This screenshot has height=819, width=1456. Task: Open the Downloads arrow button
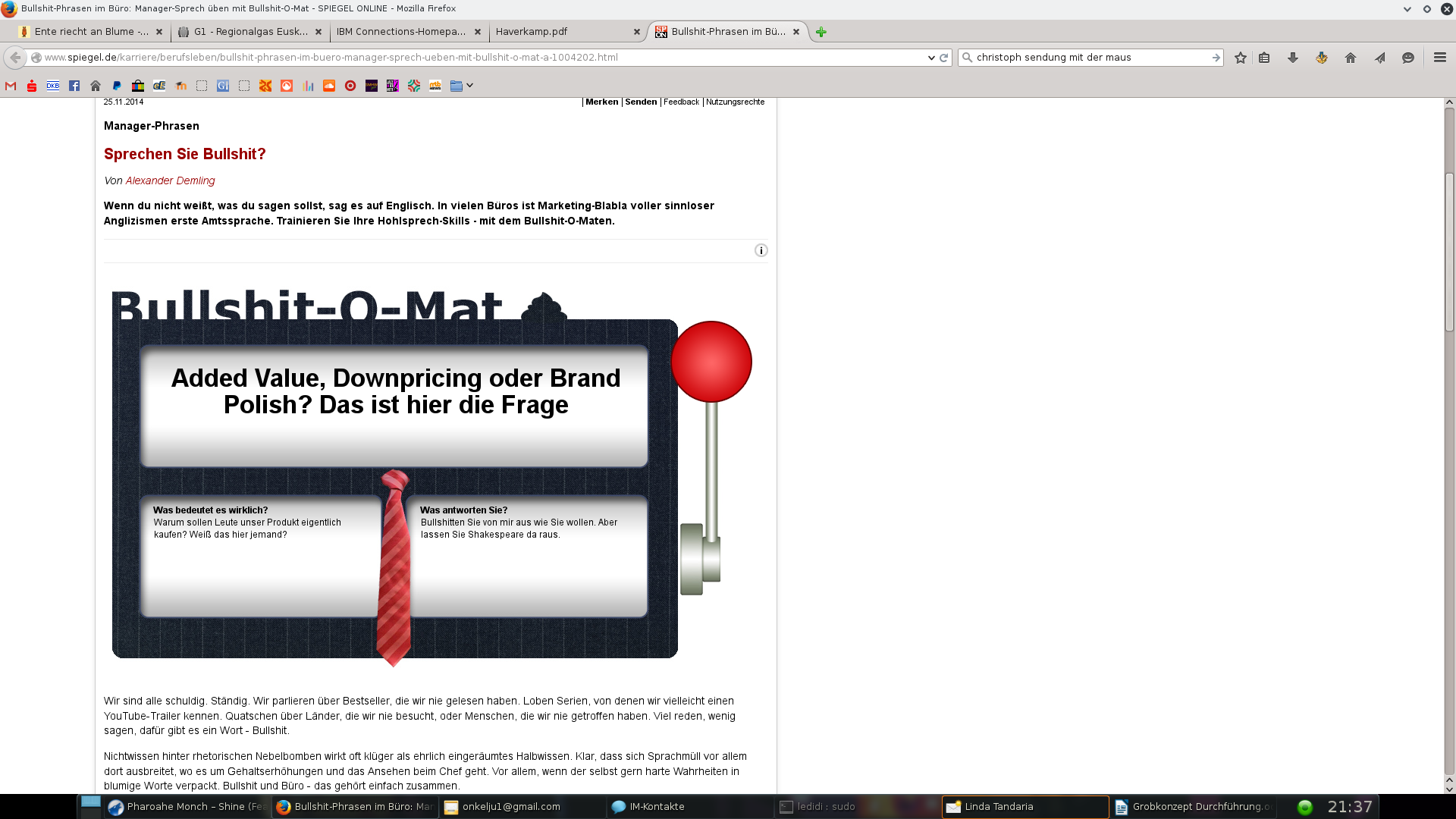(1293, 58)
